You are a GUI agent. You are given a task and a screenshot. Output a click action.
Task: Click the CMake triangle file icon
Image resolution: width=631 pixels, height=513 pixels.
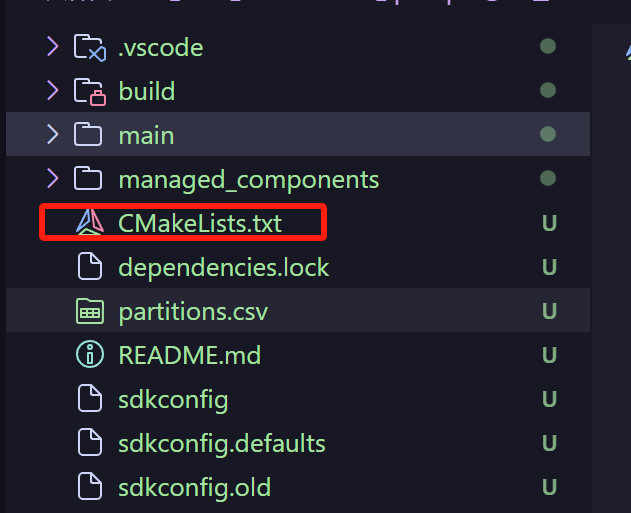coord(89,223)
